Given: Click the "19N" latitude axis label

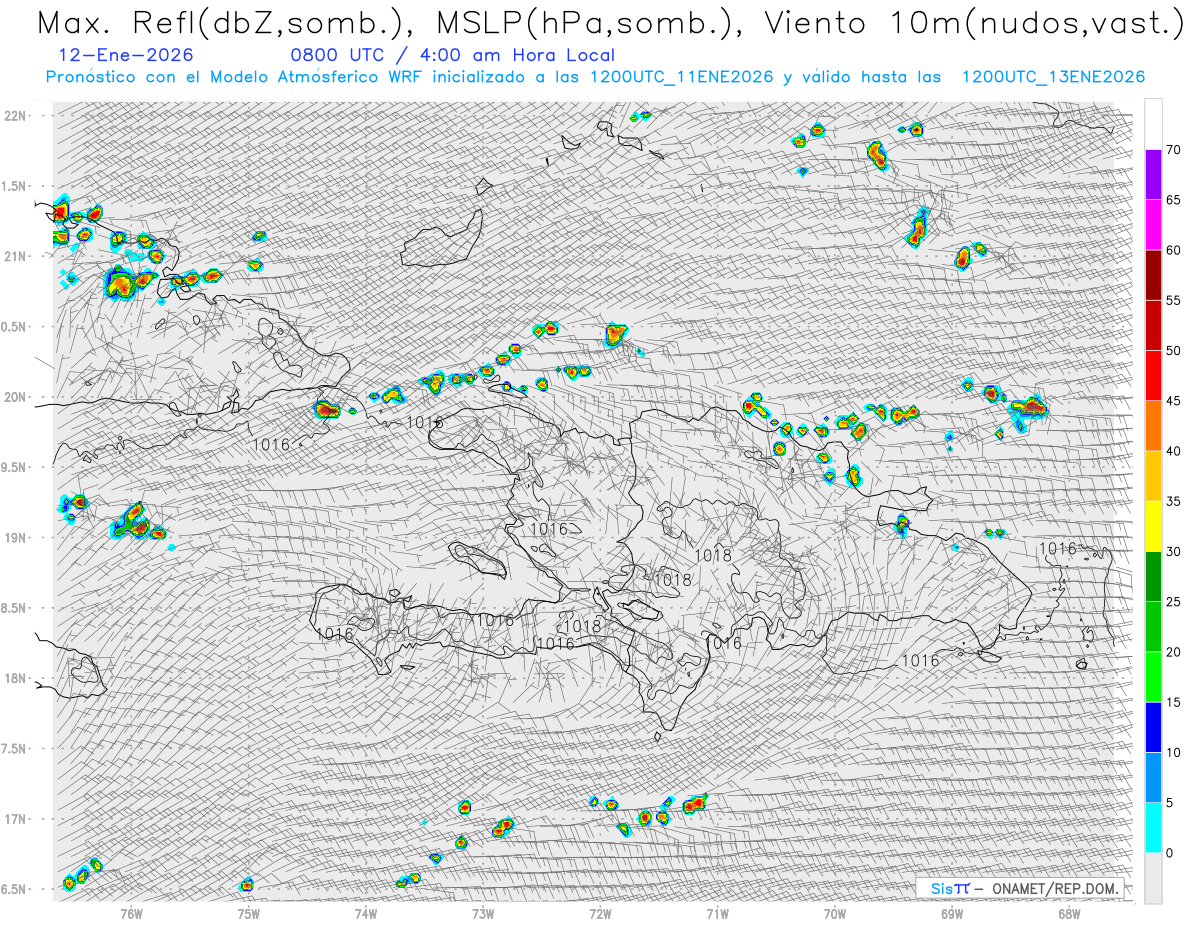Looking at the screenshot, I should [x=16, y=538].
